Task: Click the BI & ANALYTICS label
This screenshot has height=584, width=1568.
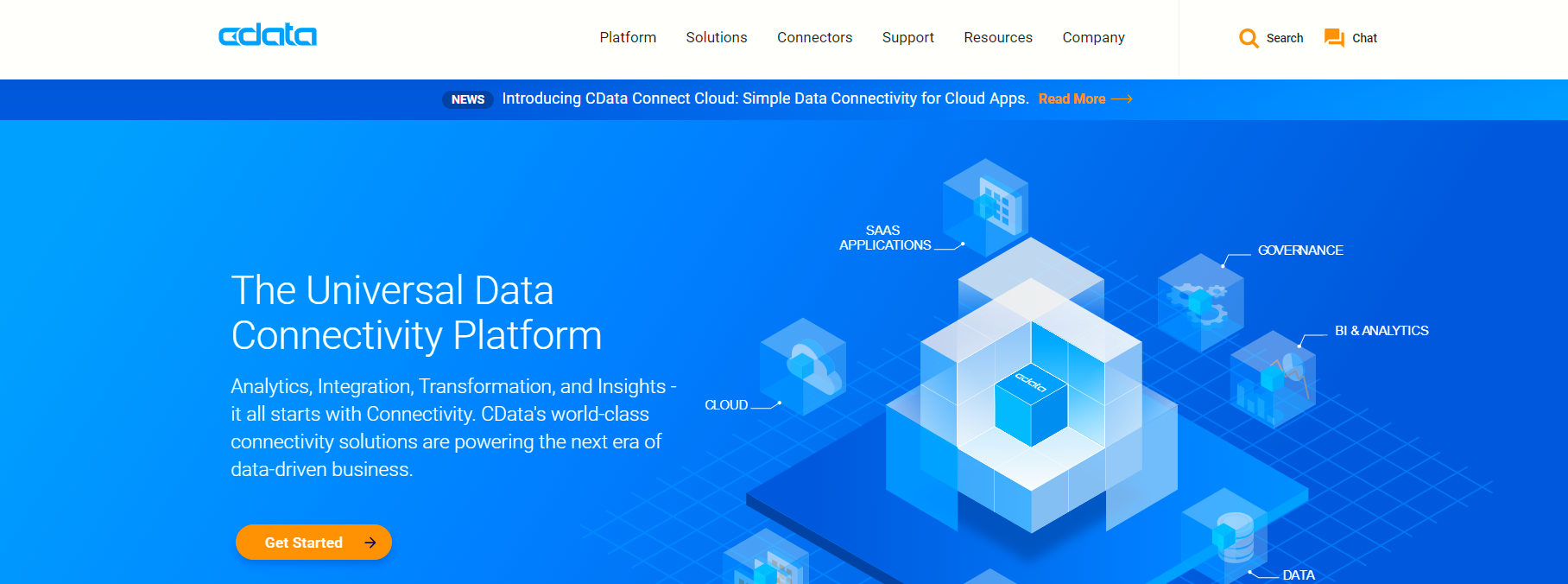Action: (1381, 331)
